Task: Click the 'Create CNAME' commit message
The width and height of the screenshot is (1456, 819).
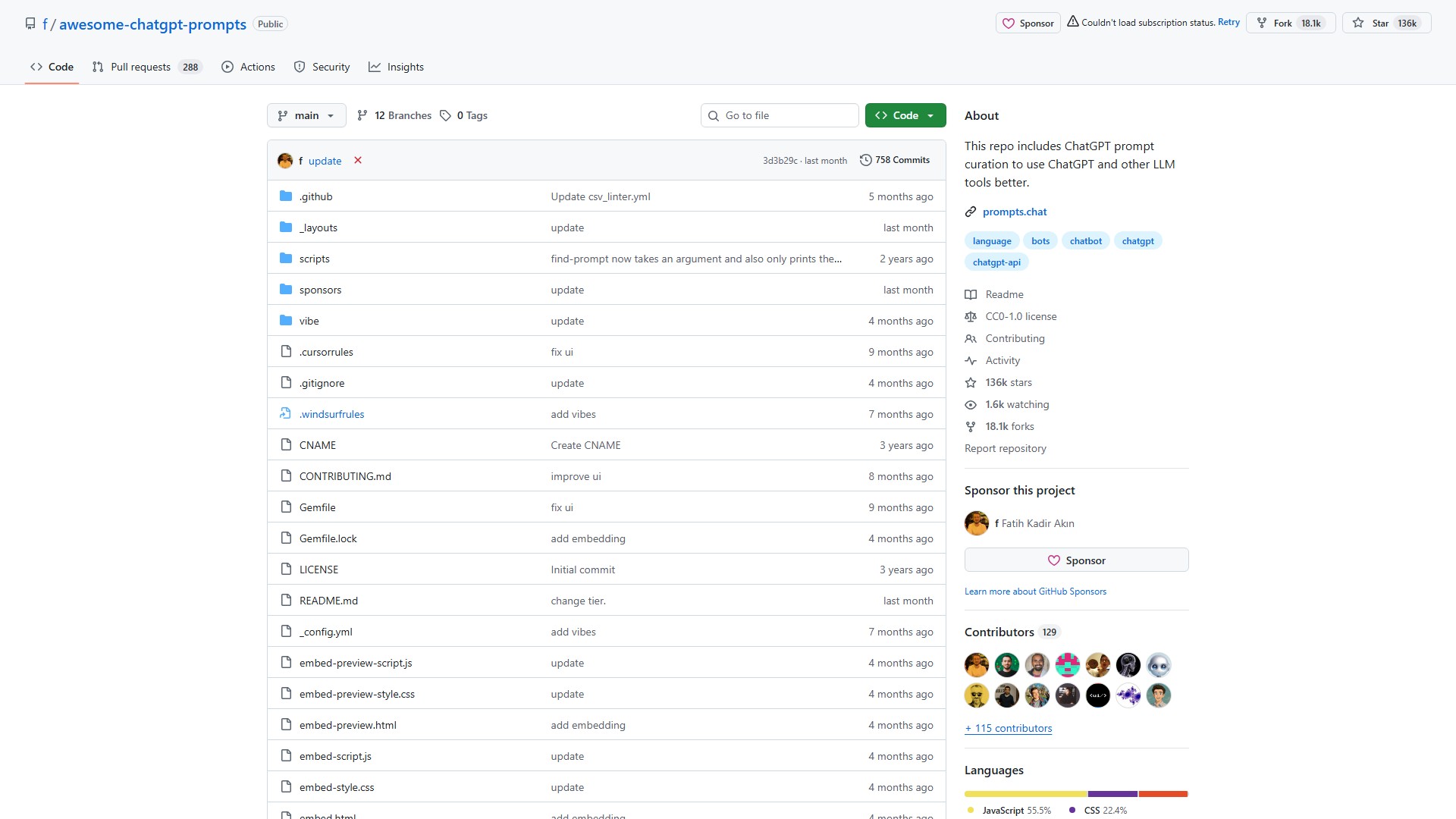Action: [x=585, y=445]
